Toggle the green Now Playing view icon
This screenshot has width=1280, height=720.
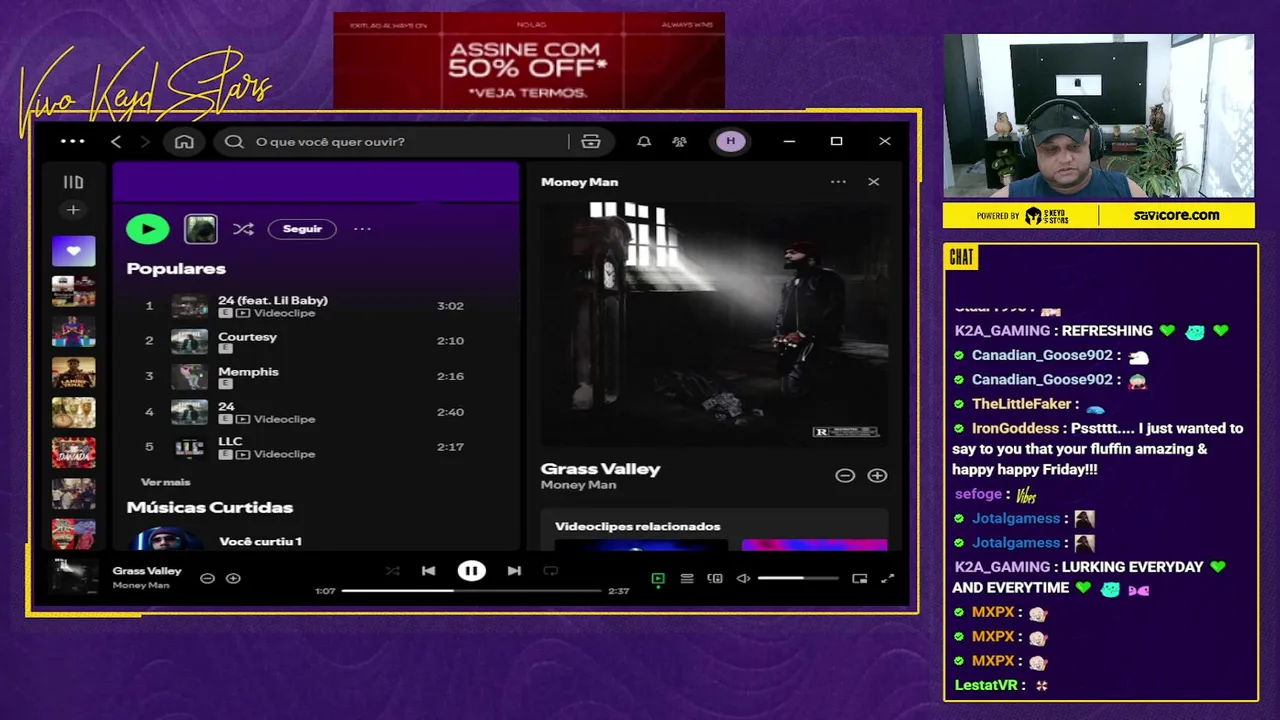point(658,578)
